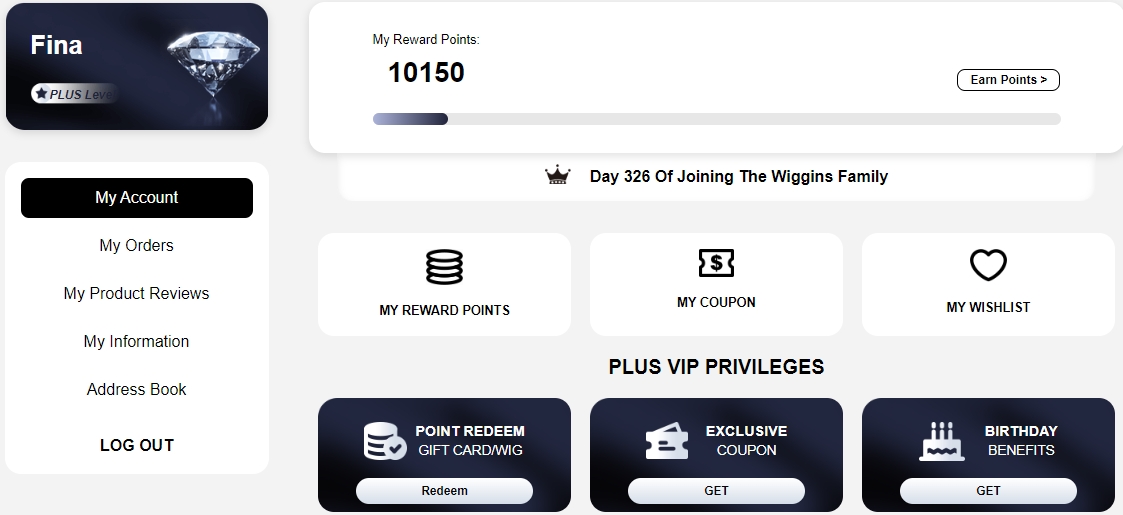Click Earn Points button
This screenshot has width=1123, height=515.
coord(1008,80)
